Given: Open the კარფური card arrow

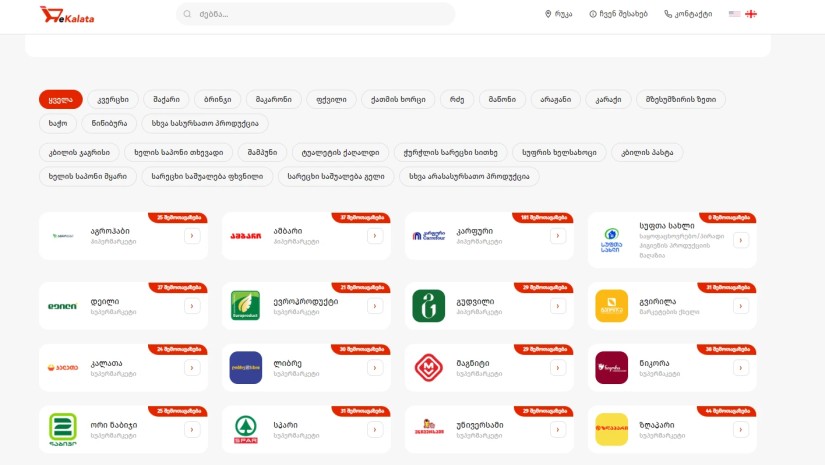Looking at the screenshot, I should pyautogui.click(x=558, y=236).
